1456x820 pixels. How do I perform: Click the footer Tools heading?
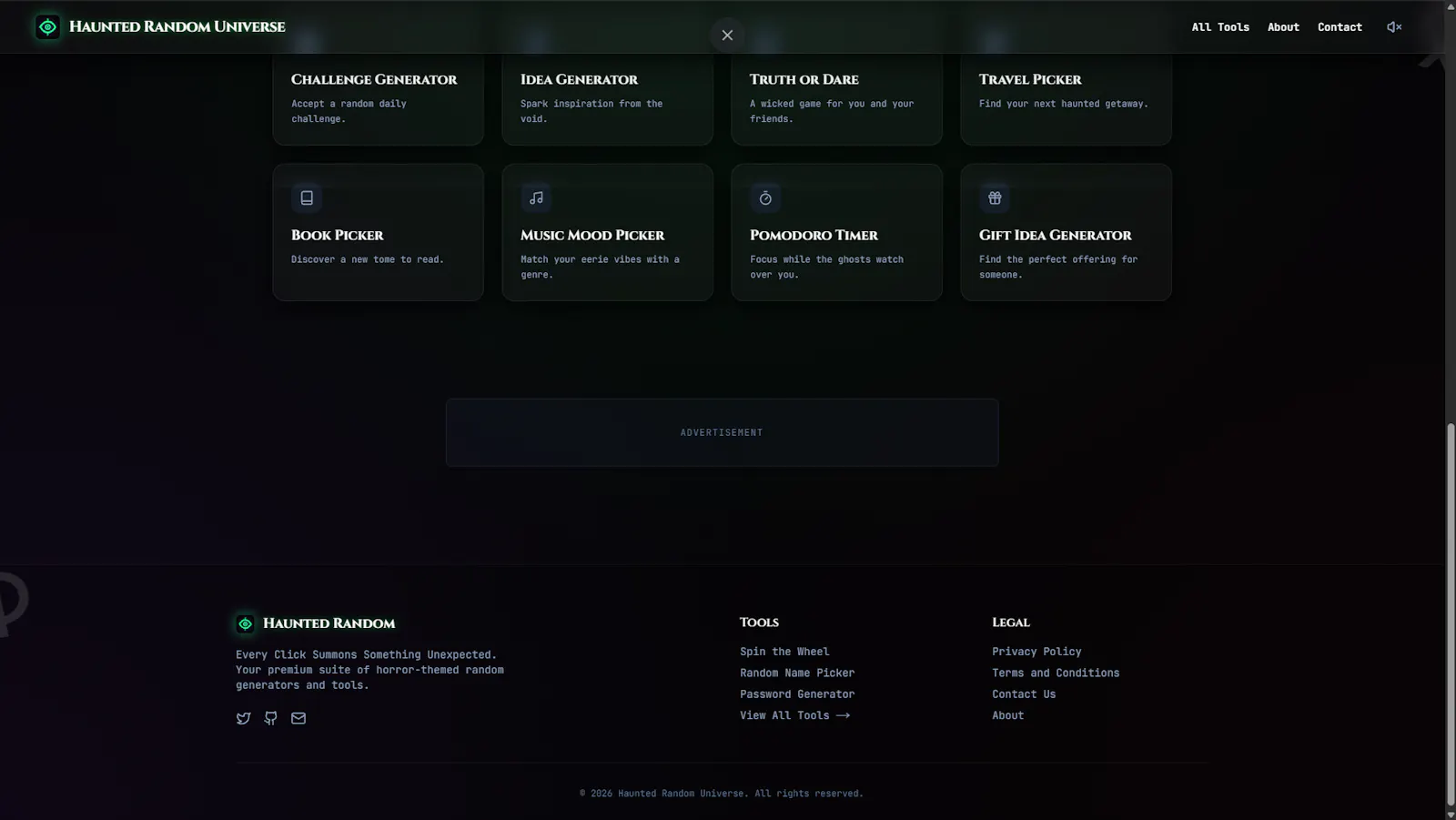pos(759,623)
